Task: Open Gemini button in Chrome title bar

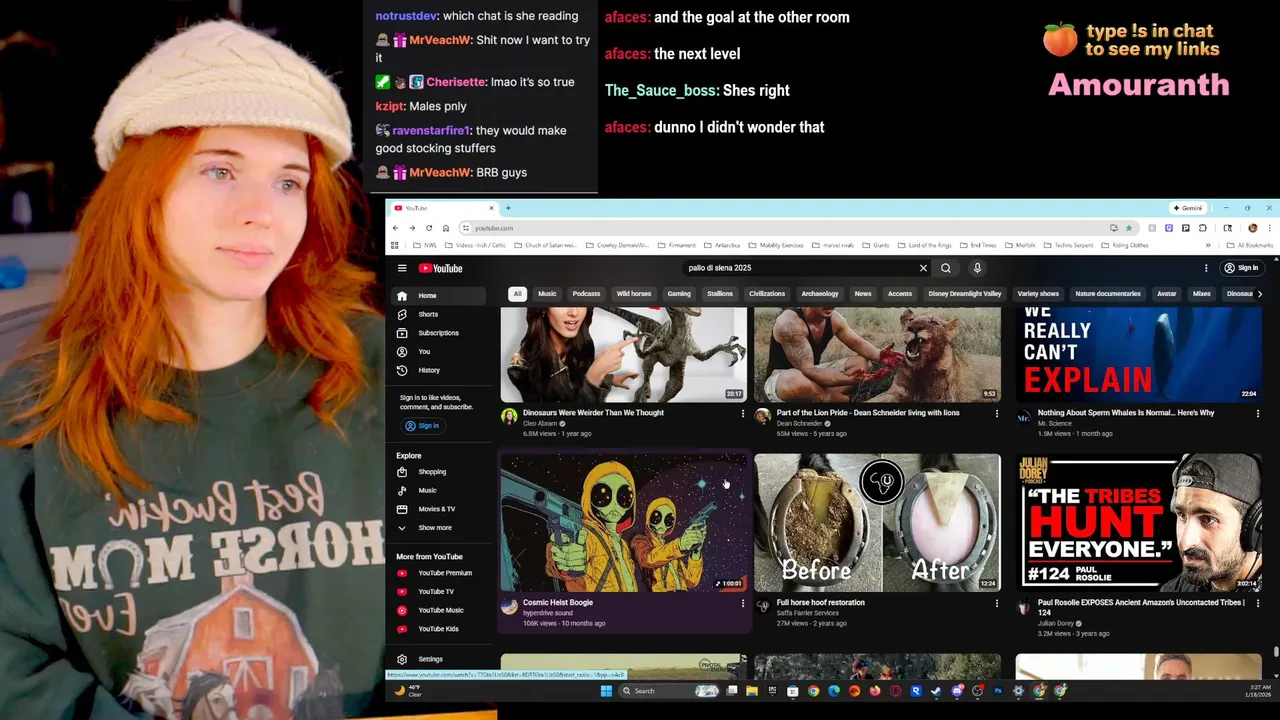Action: (x=1188, y=208)
